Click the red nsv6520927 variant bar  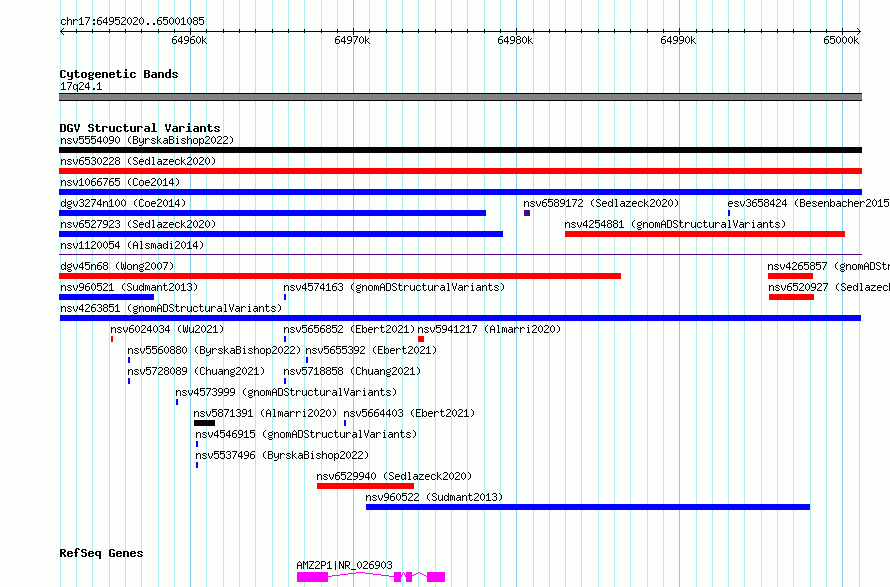(x=791, y=297)
